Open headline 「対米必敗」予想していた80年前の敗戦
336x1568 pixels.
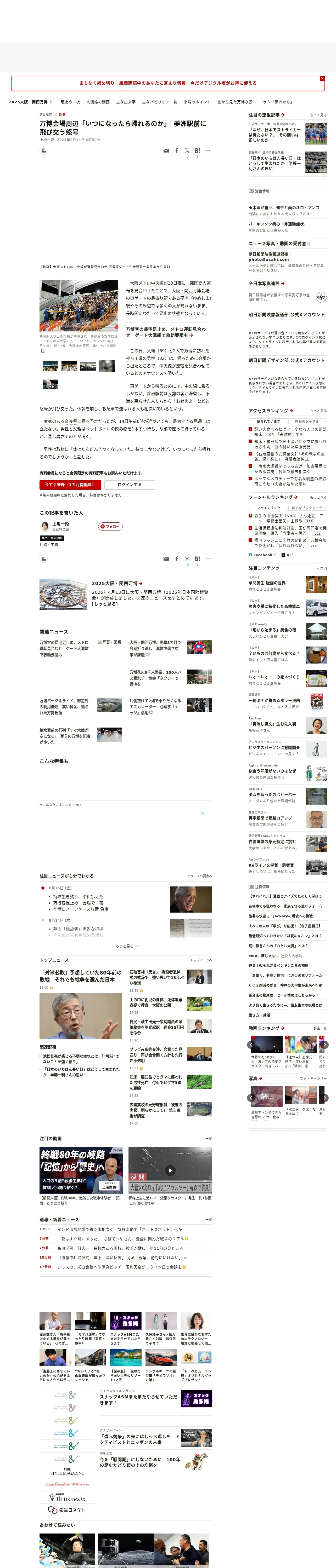click(81, 976)
